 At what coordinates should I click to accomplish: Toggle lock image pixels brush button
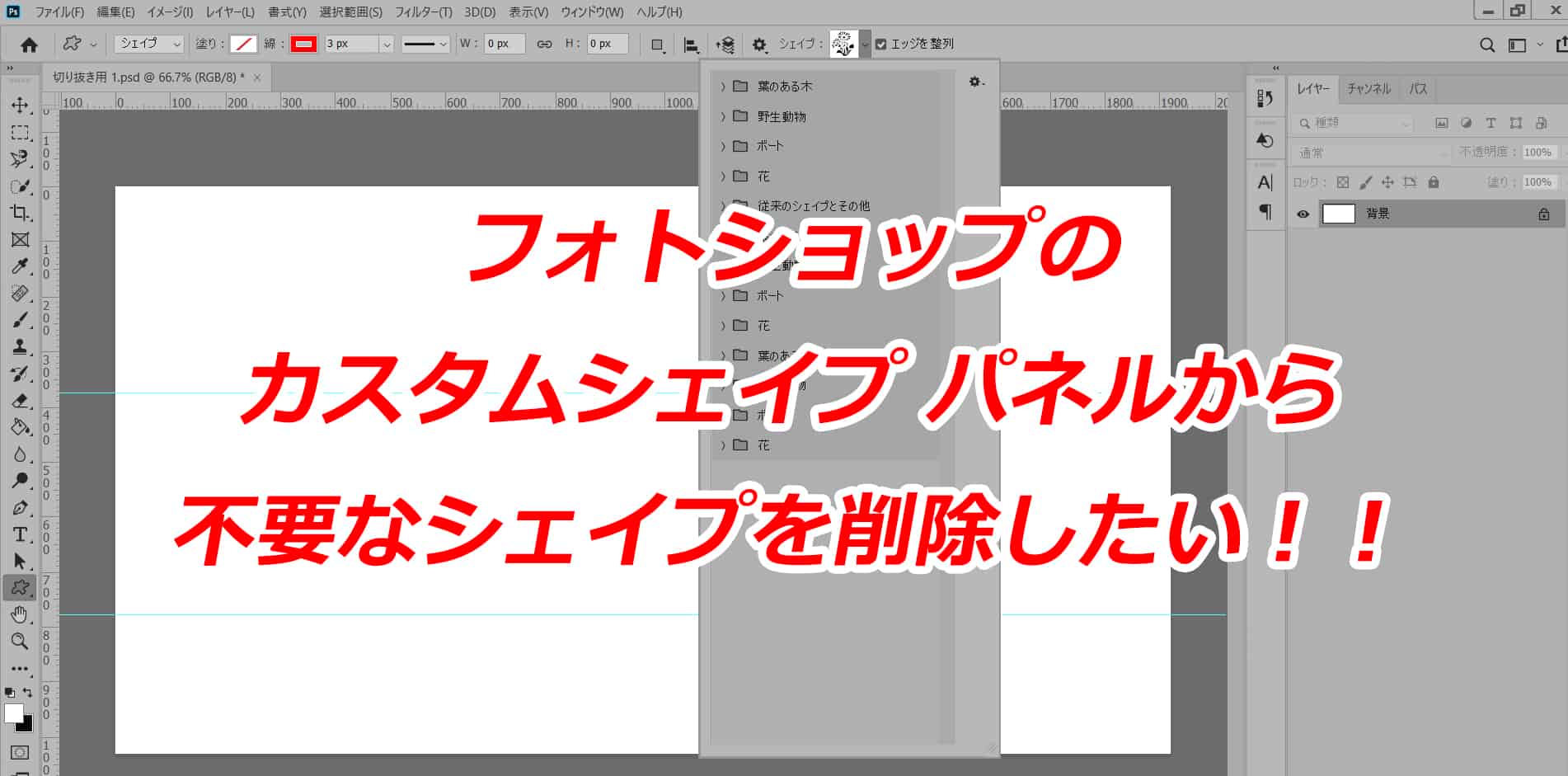[x=1365, y=182]
